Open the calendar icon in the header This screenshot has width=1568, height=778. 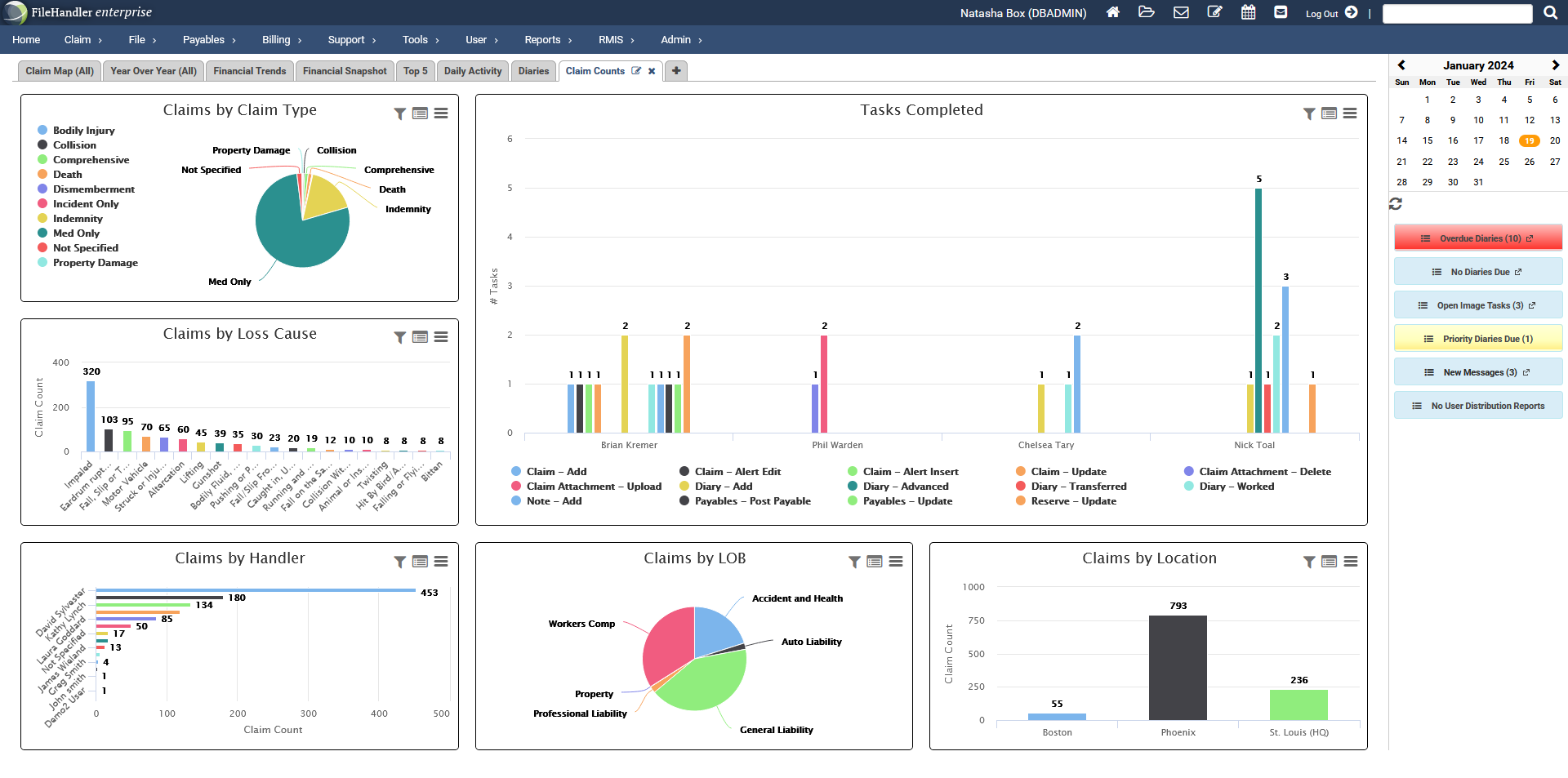pyautogui.click(x=1248, y=12)
